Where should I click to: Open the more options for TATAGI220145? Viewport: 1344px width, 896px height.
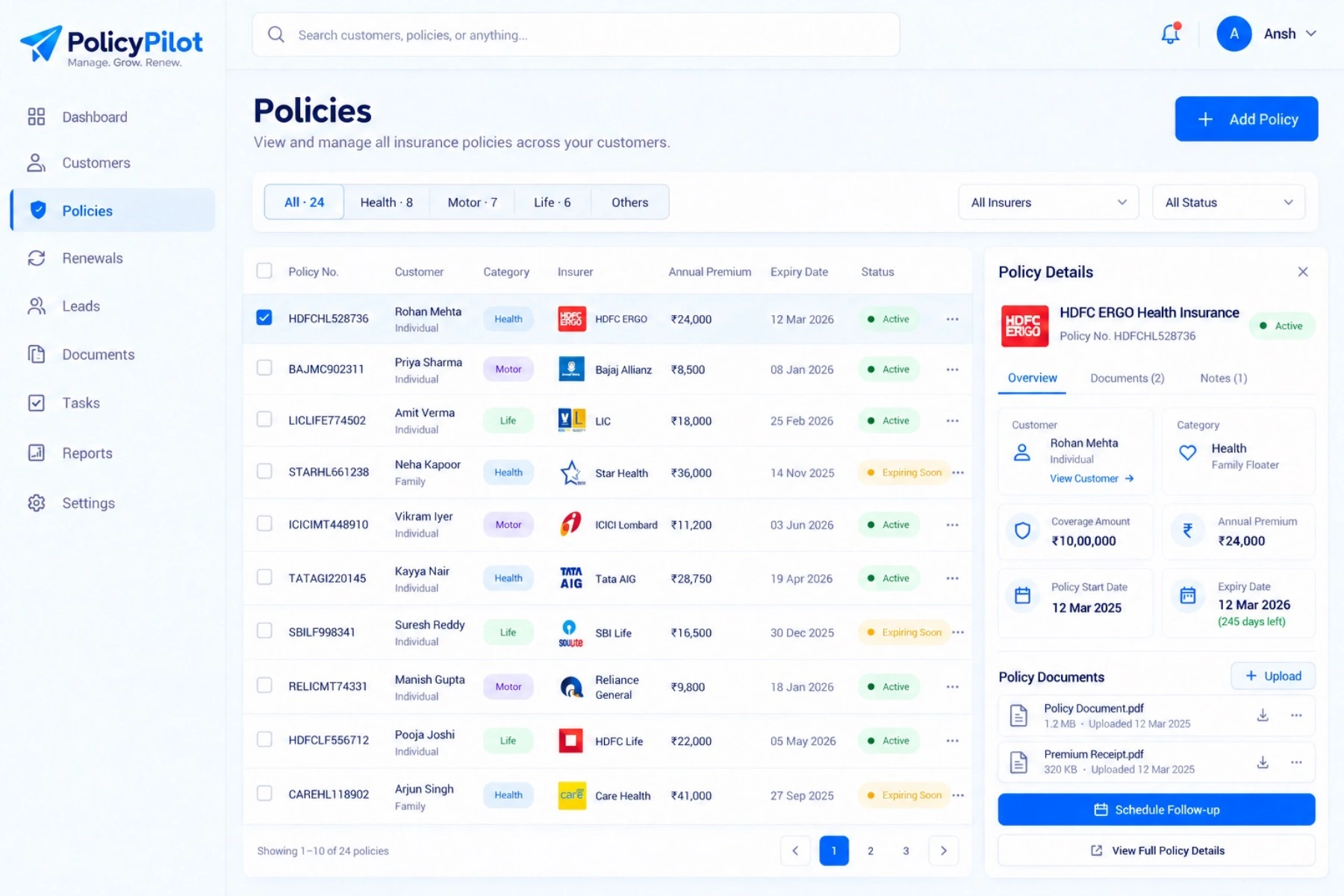click(x=952, y=579)
